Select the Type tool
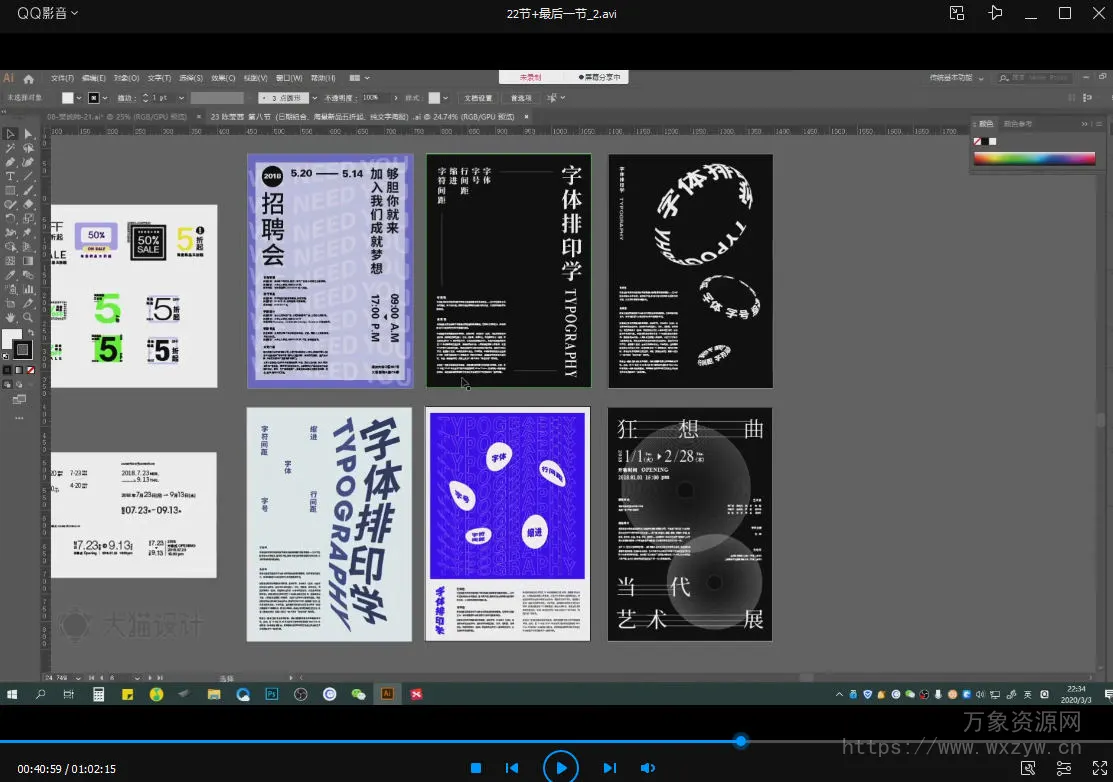The image size is (1113, 782). [x=10, y=176]
